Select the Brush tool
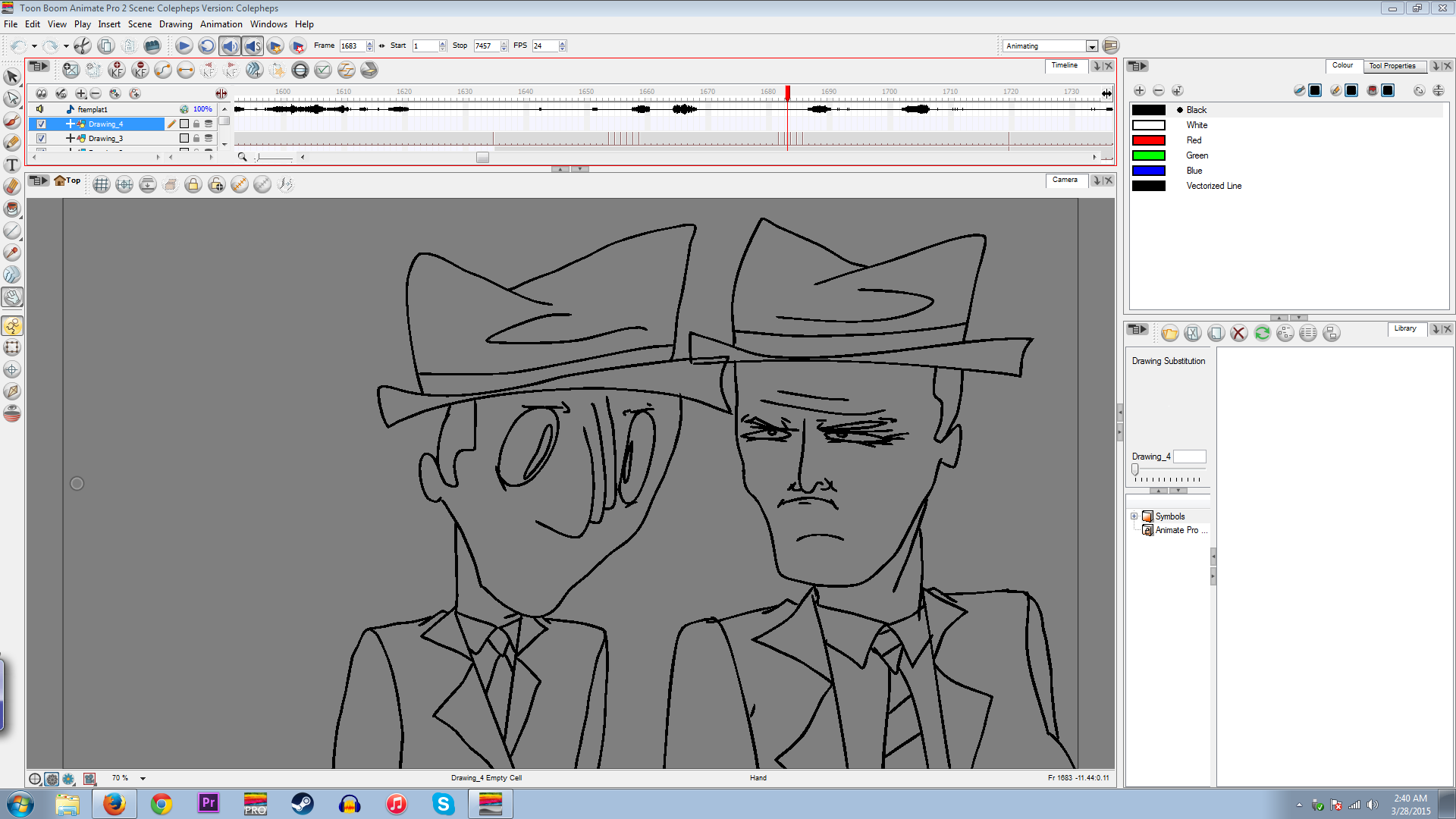 click(x=12, y=121)
